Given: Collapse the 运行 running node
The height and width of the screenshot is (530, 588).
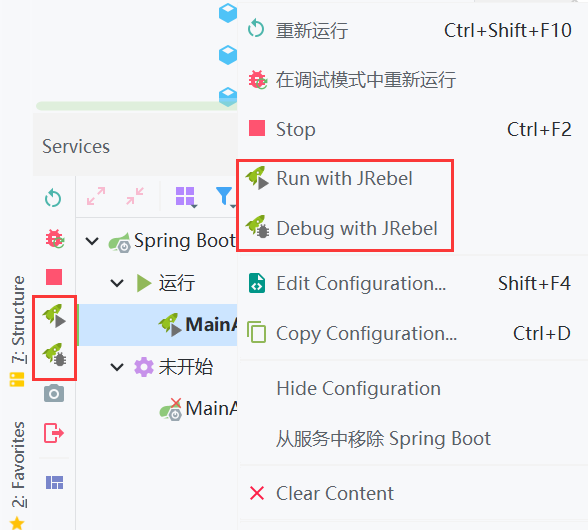Looking at the screenshot, I should (117, 283).
